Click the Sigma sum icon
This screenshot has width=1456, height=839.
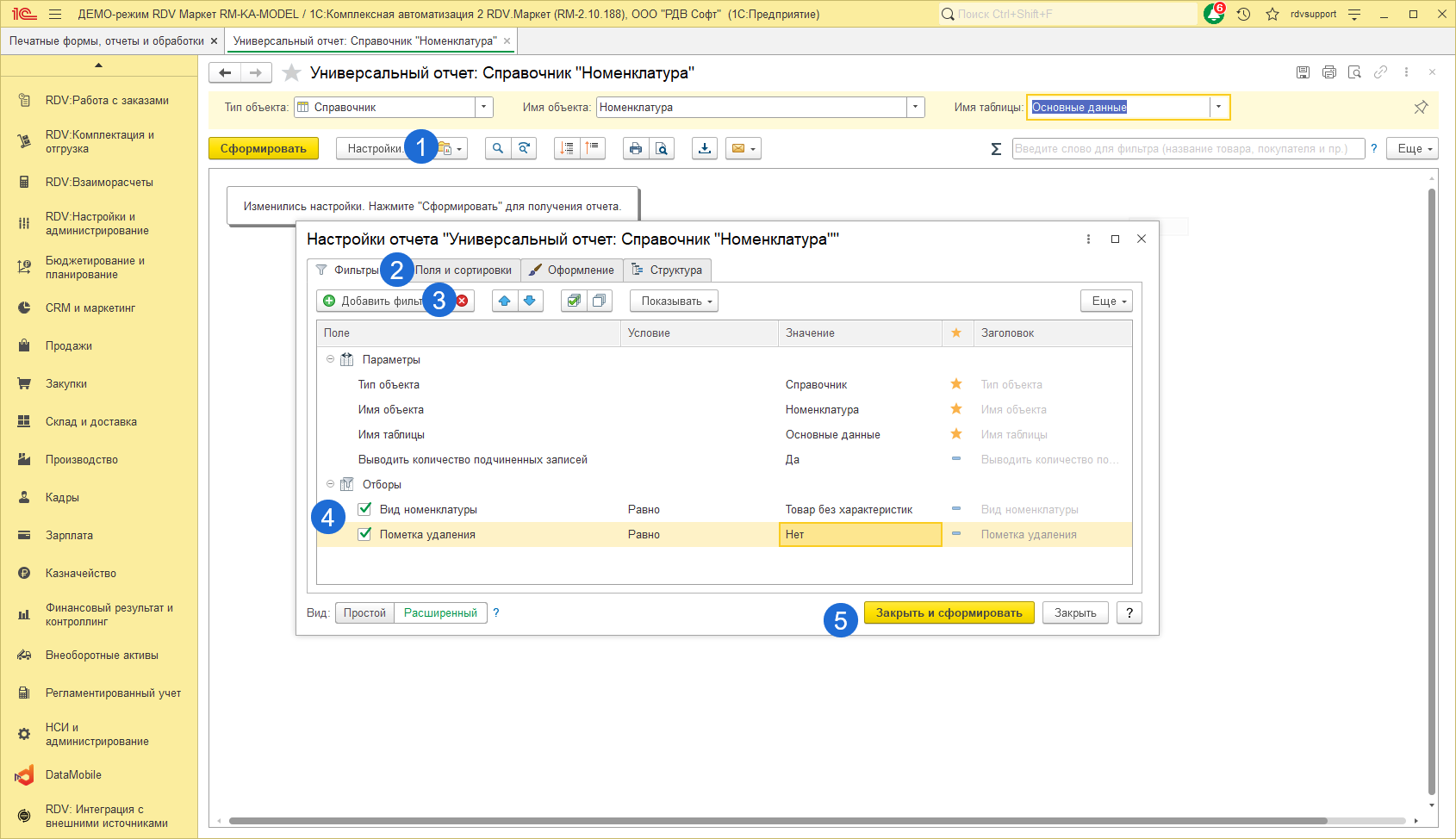click(x=996, y=149)
